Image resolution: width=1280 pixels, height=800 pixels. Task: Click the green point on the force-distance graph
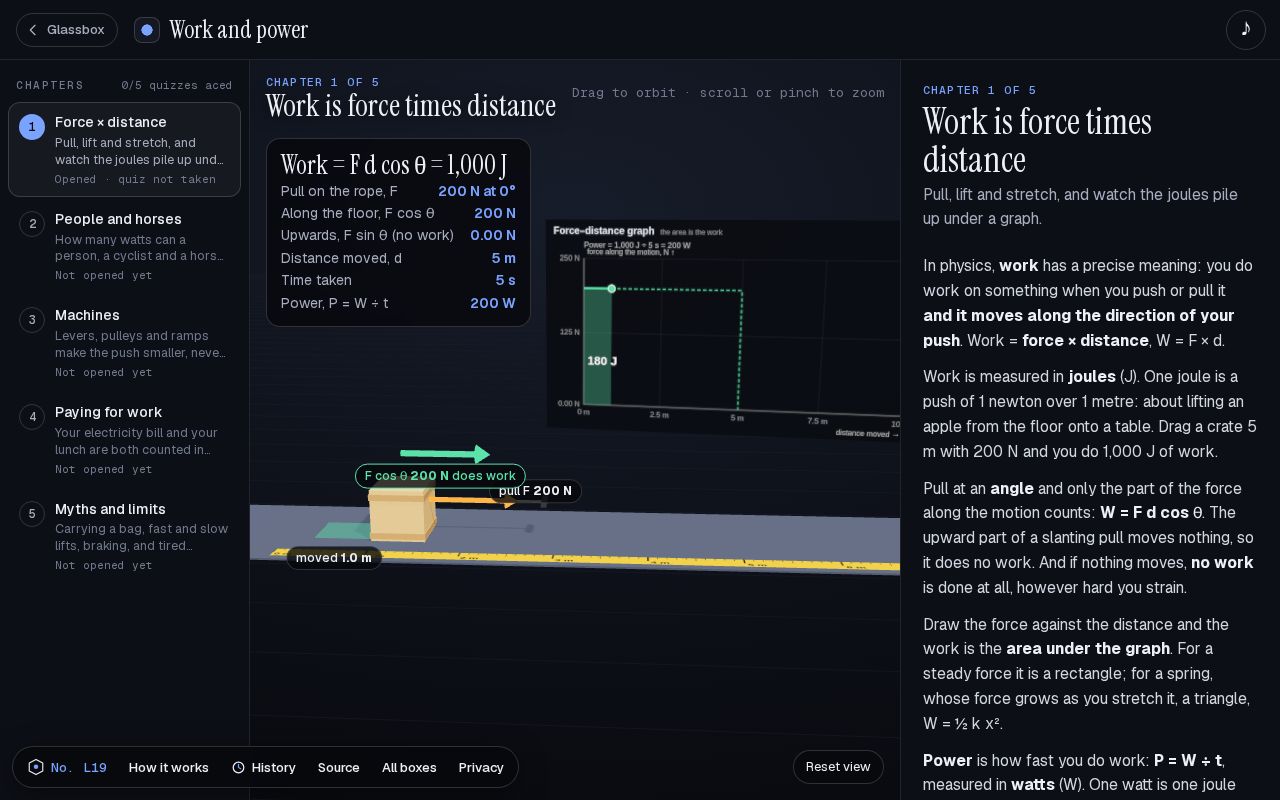click(611, 289)
